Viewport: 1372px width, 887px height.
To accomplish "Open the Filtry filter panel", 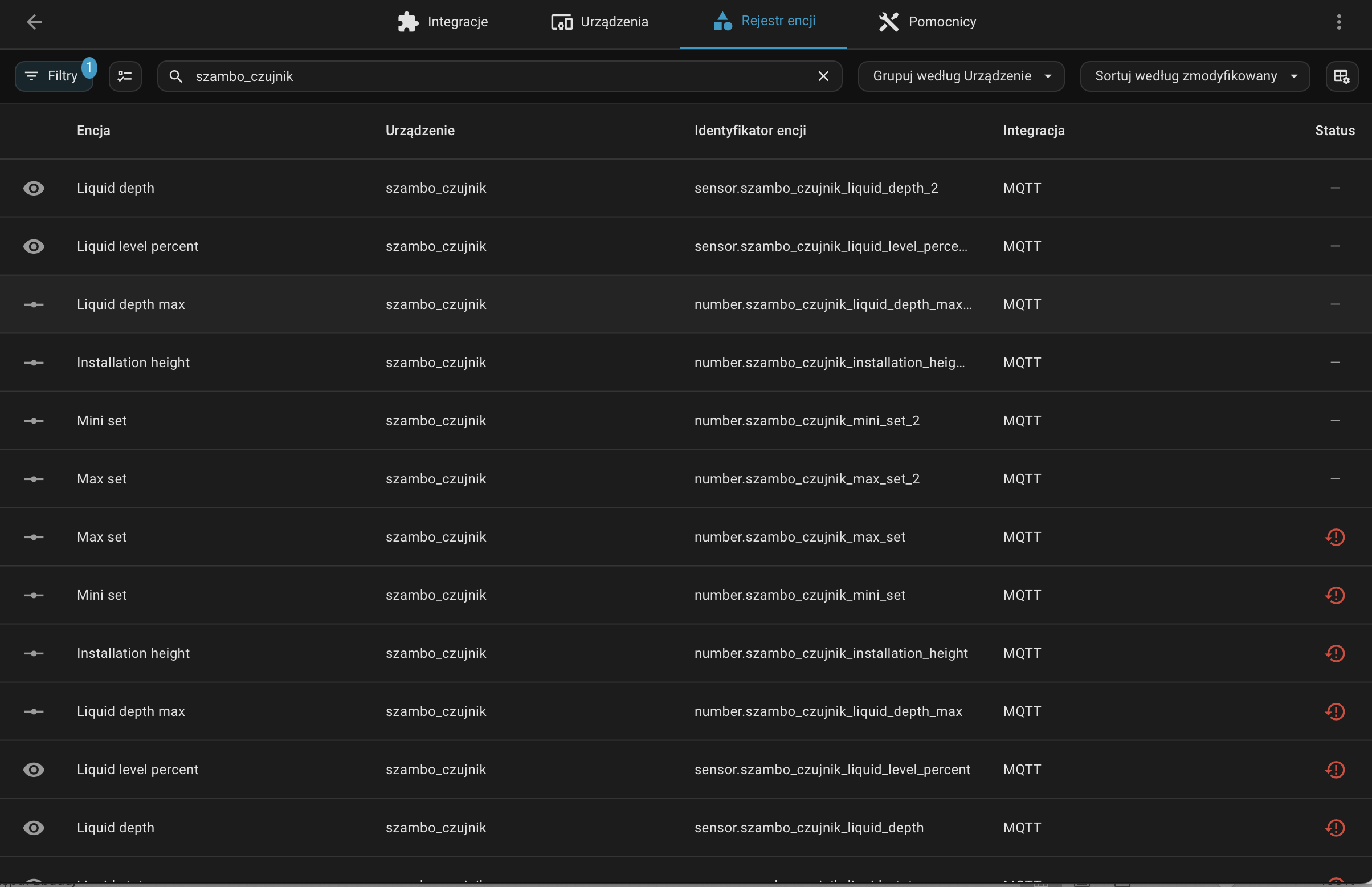I will [x=54, y=76].
